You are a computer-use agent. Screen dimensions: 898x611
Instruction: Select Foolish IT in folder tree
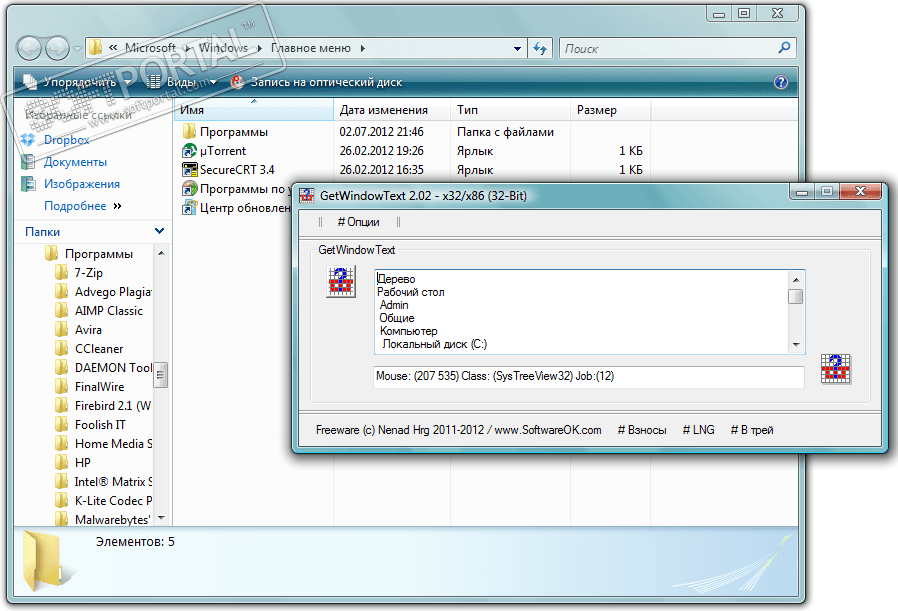click(100, 424)
